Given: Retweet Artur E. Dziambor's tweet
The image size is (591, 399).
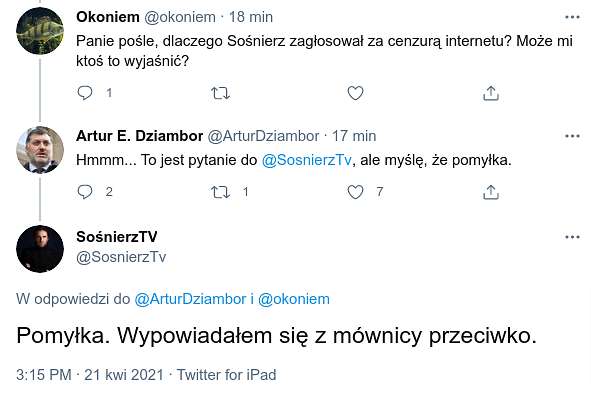Looking at the screenshot, I should (220, 192).
